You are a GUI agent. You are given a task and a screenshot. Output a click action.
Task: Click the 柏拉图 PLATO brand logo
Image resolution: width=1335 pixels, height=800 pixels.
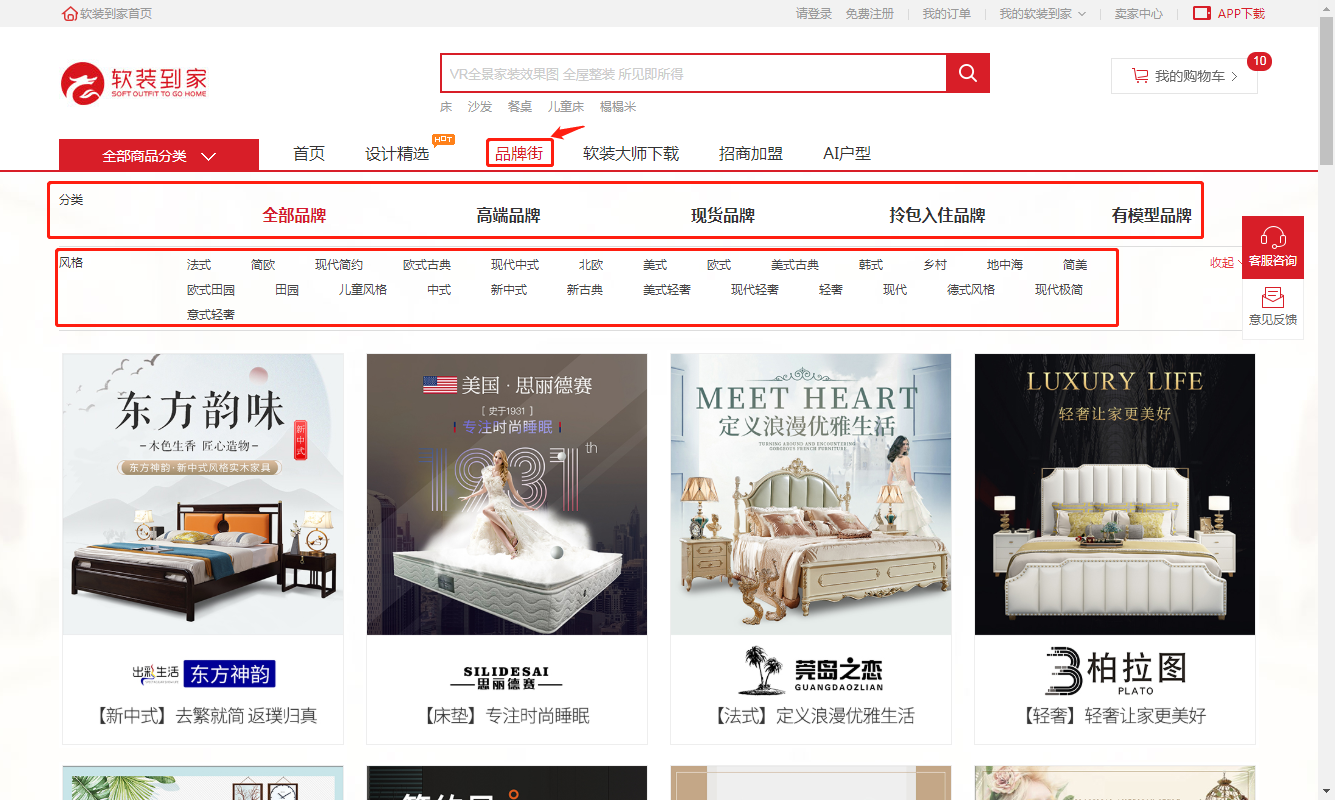pyautogui.click(x=1115, y=670)
